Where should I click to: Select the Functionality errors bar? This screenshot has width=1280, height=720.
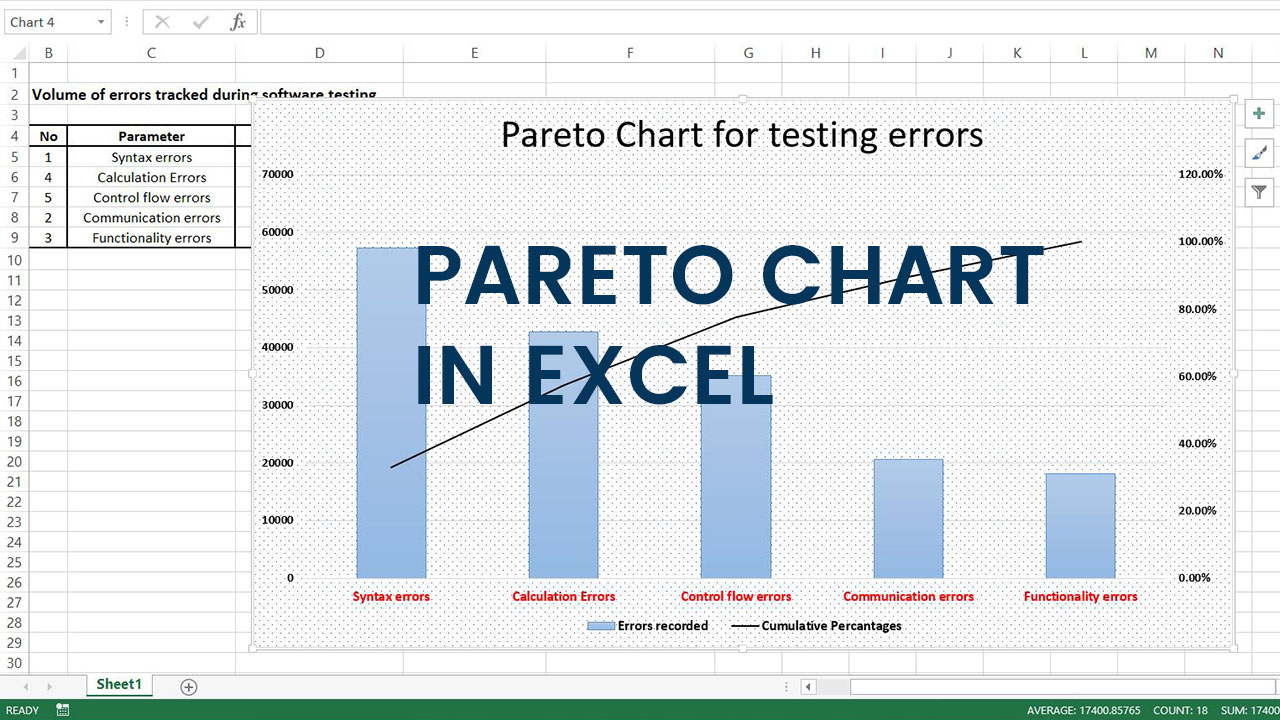click(x=1080, y=525)
